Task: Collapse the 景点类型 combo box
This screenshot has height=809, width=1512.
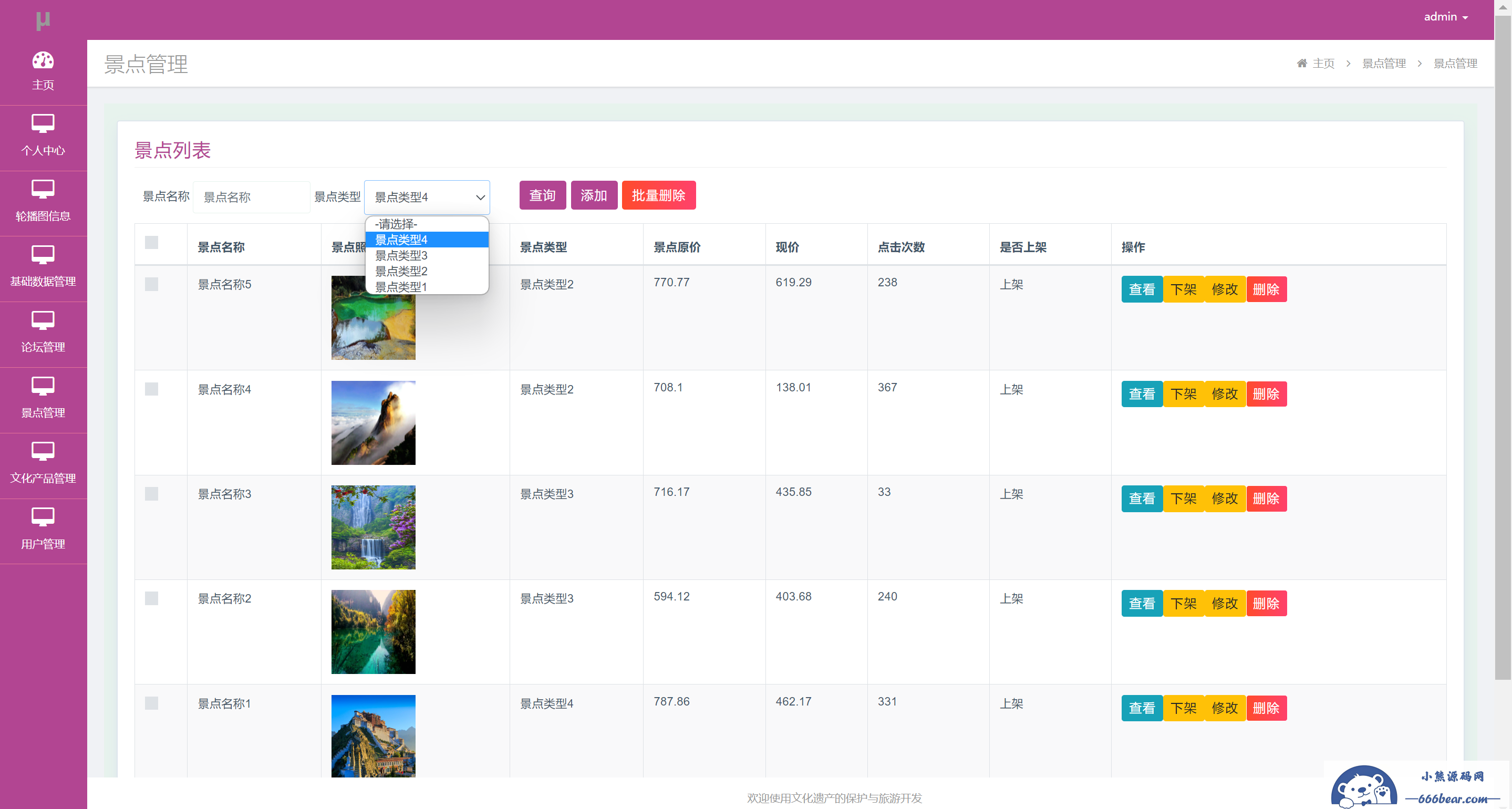Action: coord(427,198)
